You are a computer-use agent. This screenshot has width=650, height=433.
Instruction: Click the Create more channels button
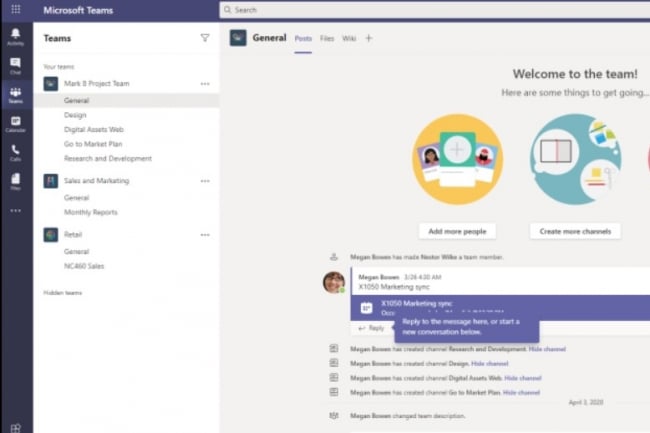click(575, 231)
